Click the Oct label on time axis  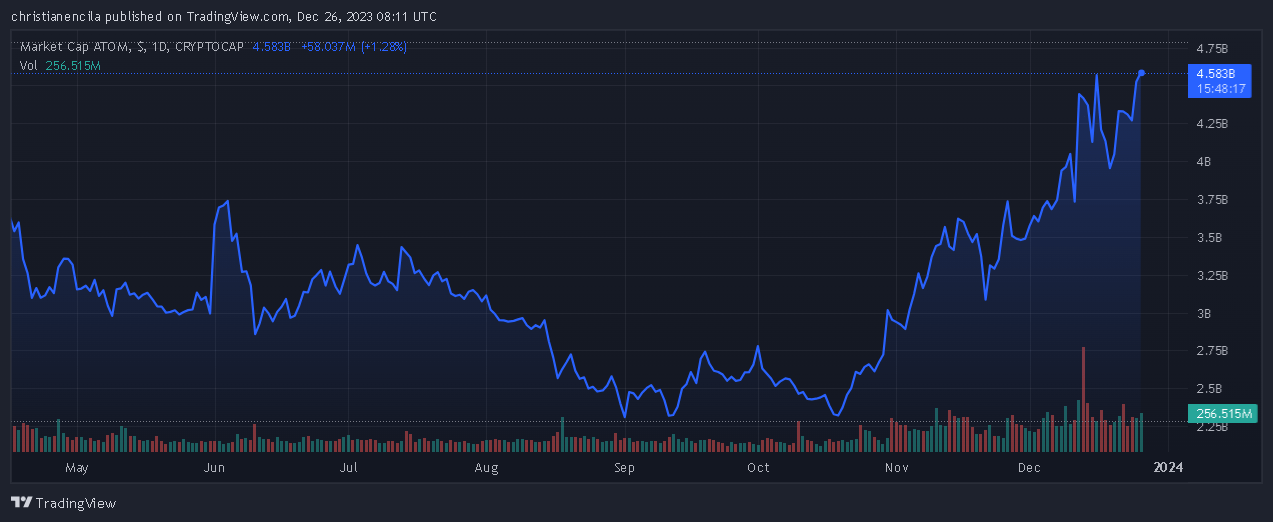758,467
